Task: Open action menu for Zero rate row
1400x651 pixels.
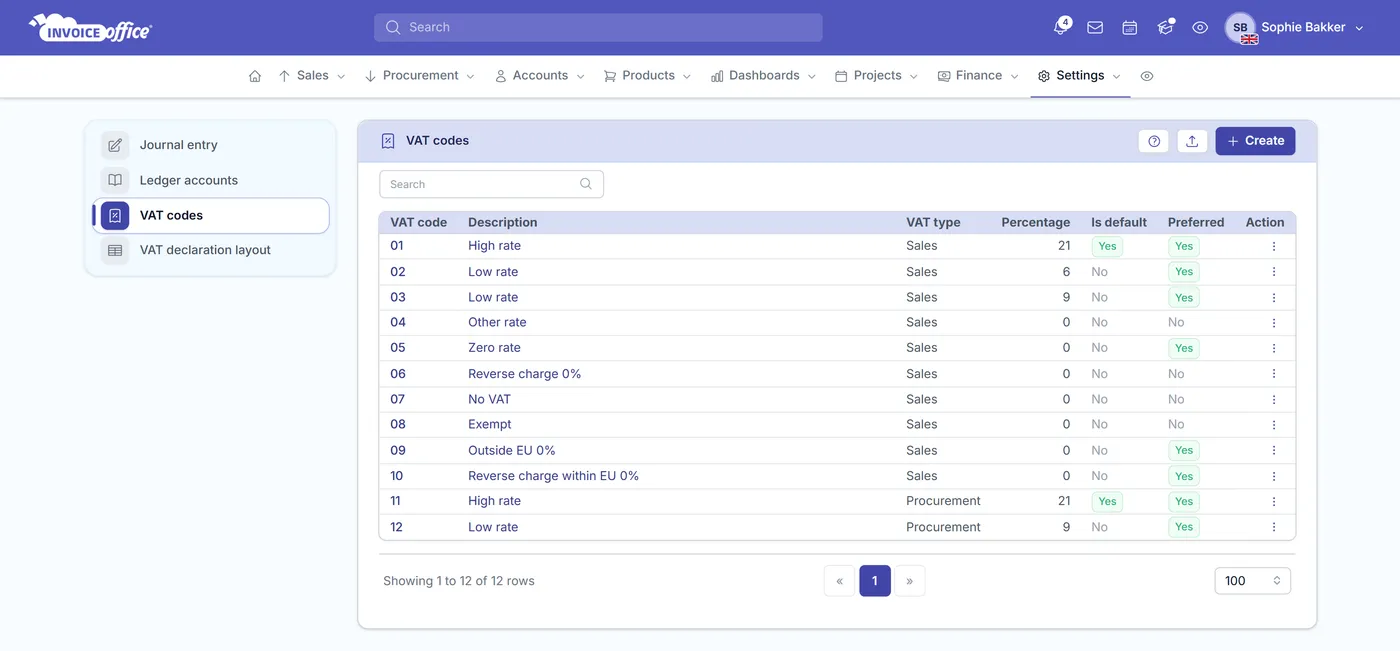Action: pos(1274,348)
